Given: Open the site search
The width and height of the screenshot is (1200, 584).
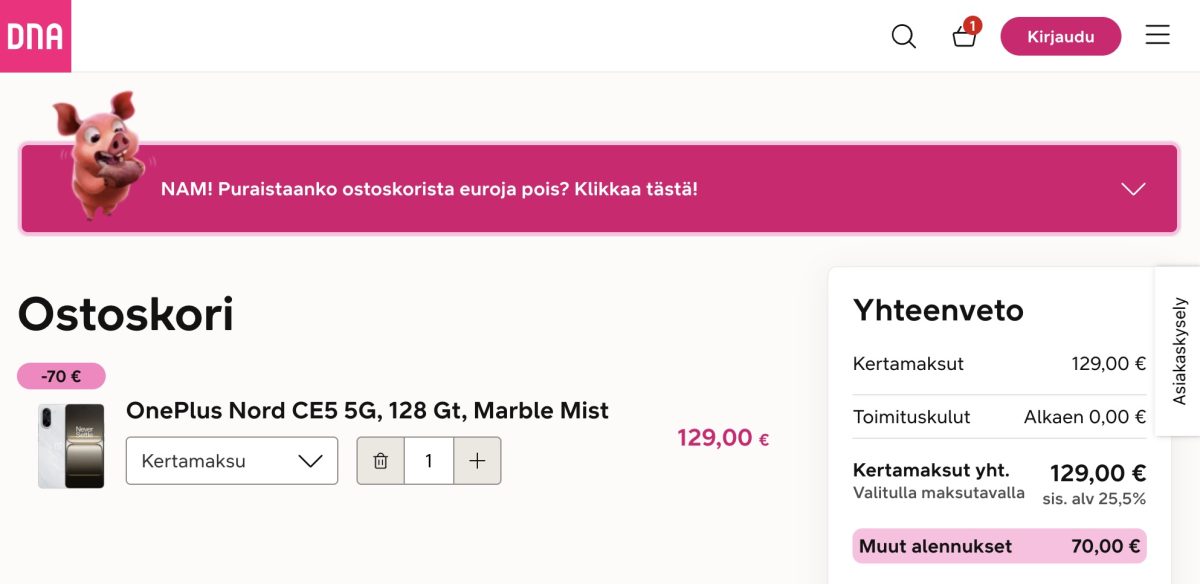Looking at the screenshot, I should 903,35.
